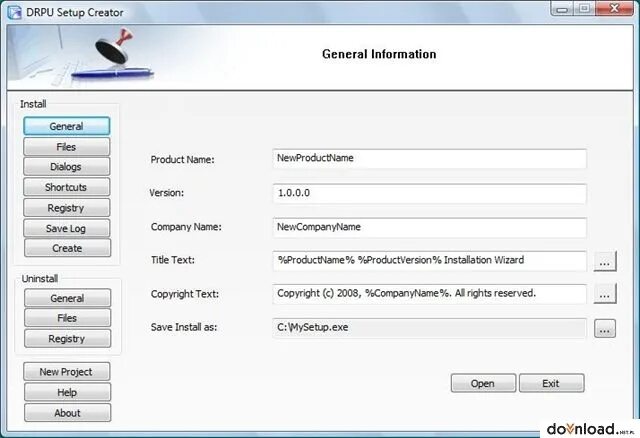Browse for the Save Install as location
The height and width of the screenshot is (438, 640).
coord(605,329)
